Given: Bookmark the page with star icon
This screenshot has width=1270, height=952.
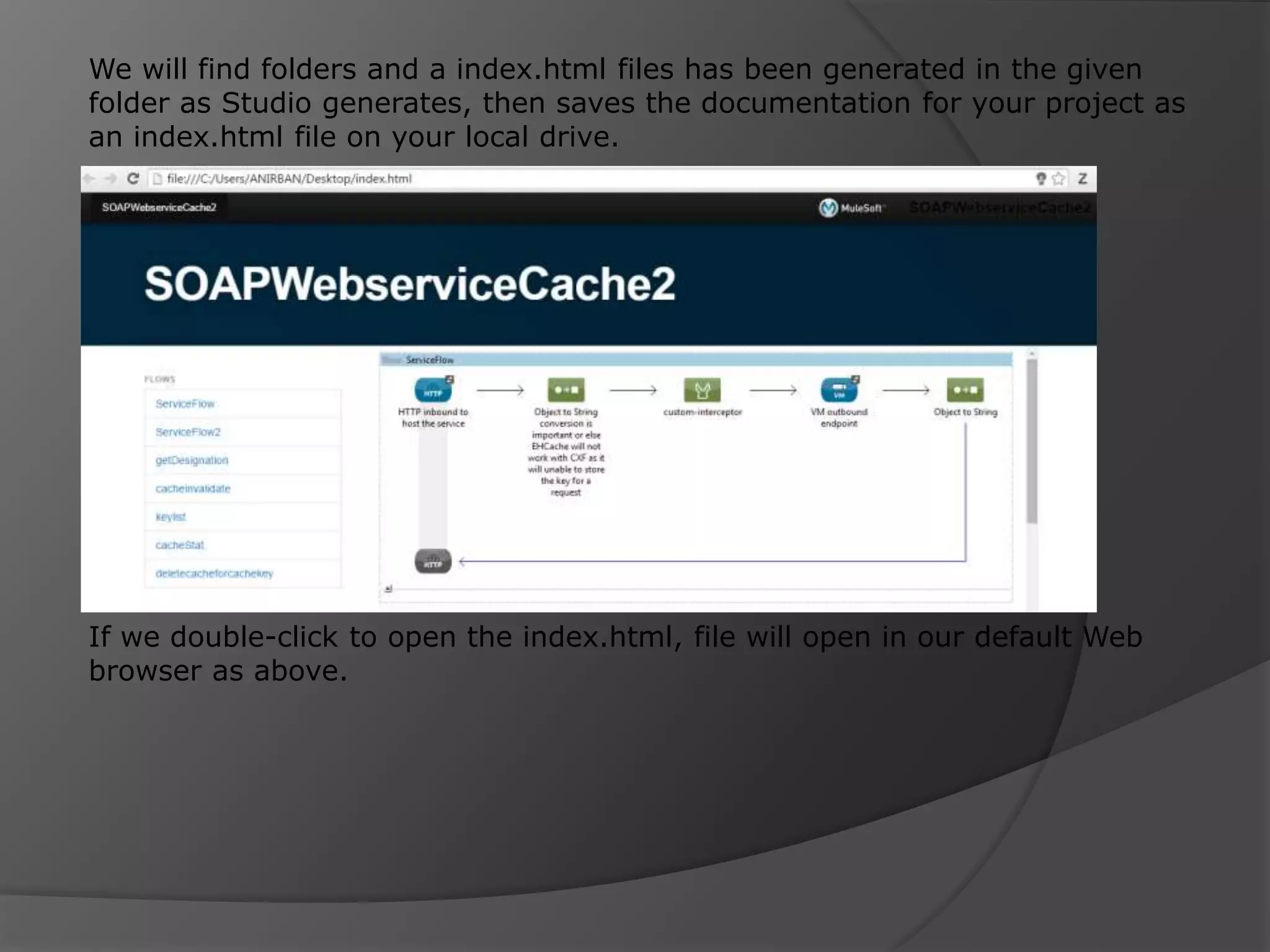Looking at the screenshot, I should (x=1059, y=178).
